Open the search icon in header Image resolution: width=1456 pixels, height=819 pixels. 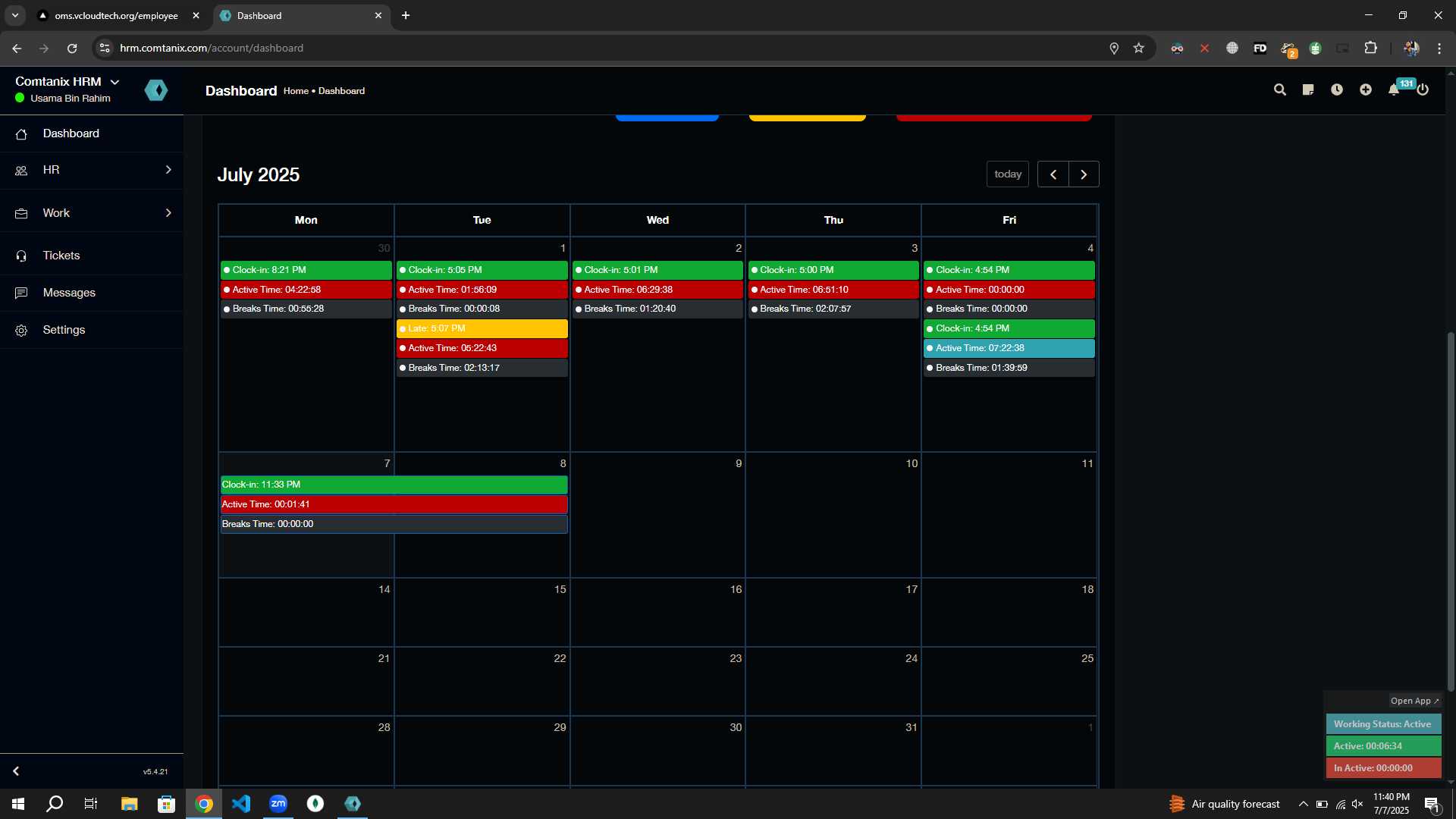(1280, 90)
